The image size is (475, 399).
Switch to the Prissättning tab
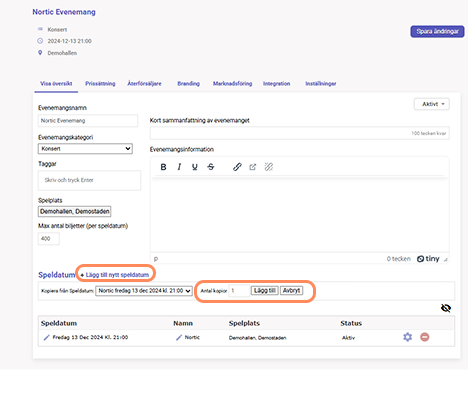(100, 84)
